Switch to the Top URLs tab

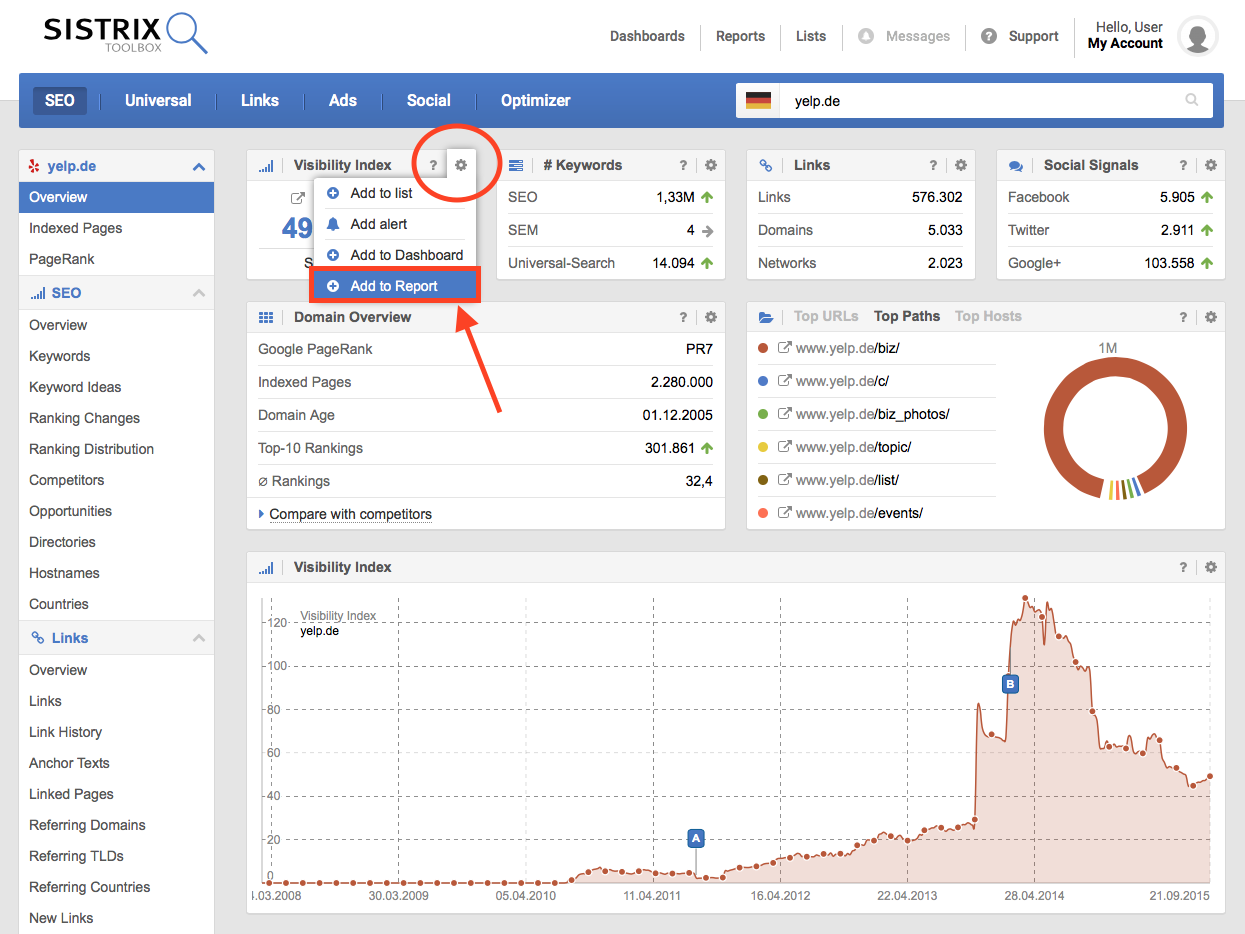point(826,316)
